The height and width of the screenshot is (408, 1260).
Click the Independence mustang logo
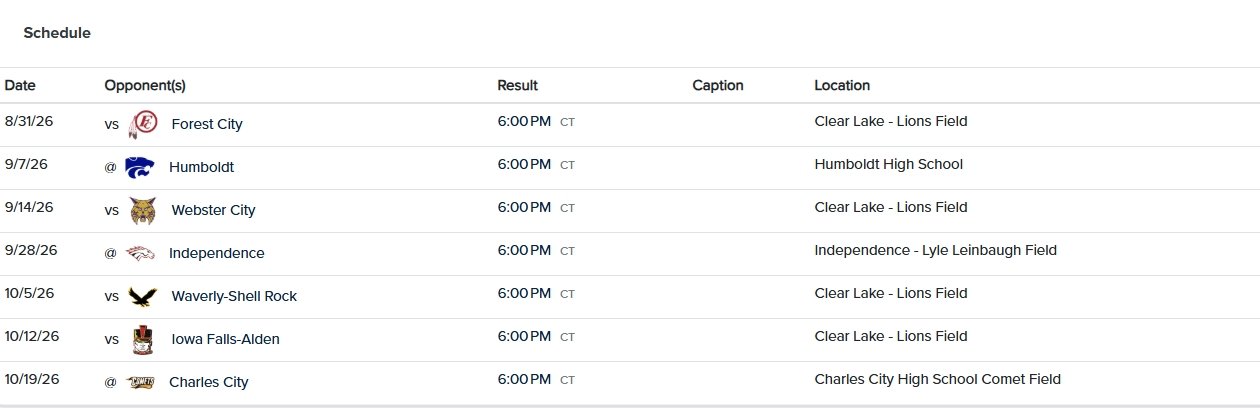139,253
